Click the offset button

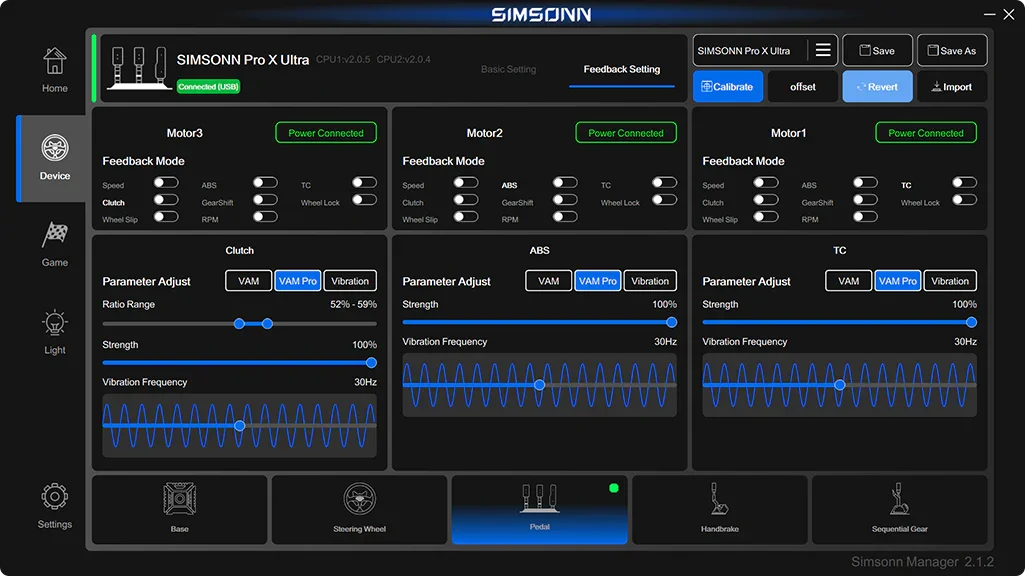click(x=803, y=86)
